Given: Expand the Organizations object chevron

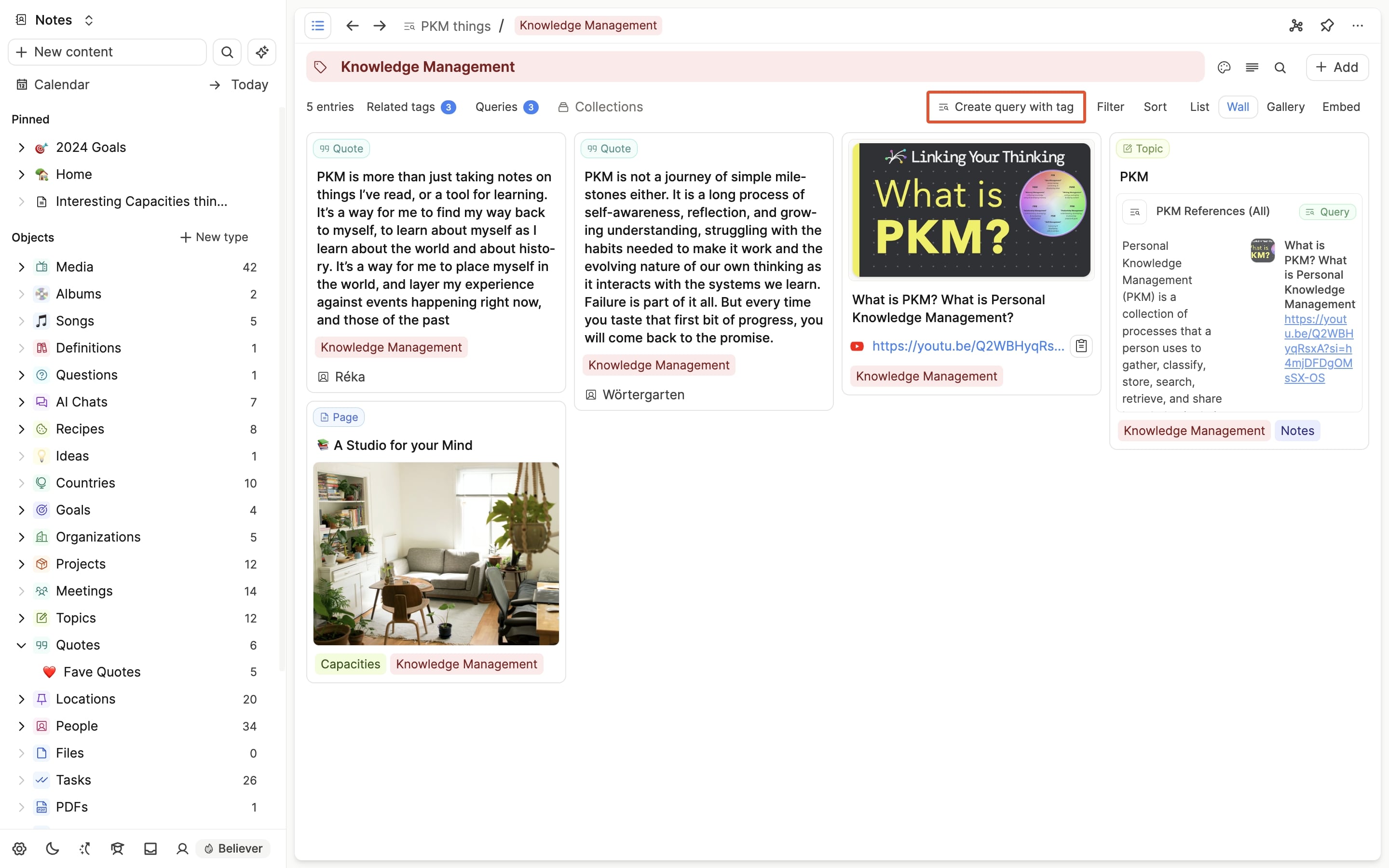Looking at the screenshot, I should click(x=21, y=537).
